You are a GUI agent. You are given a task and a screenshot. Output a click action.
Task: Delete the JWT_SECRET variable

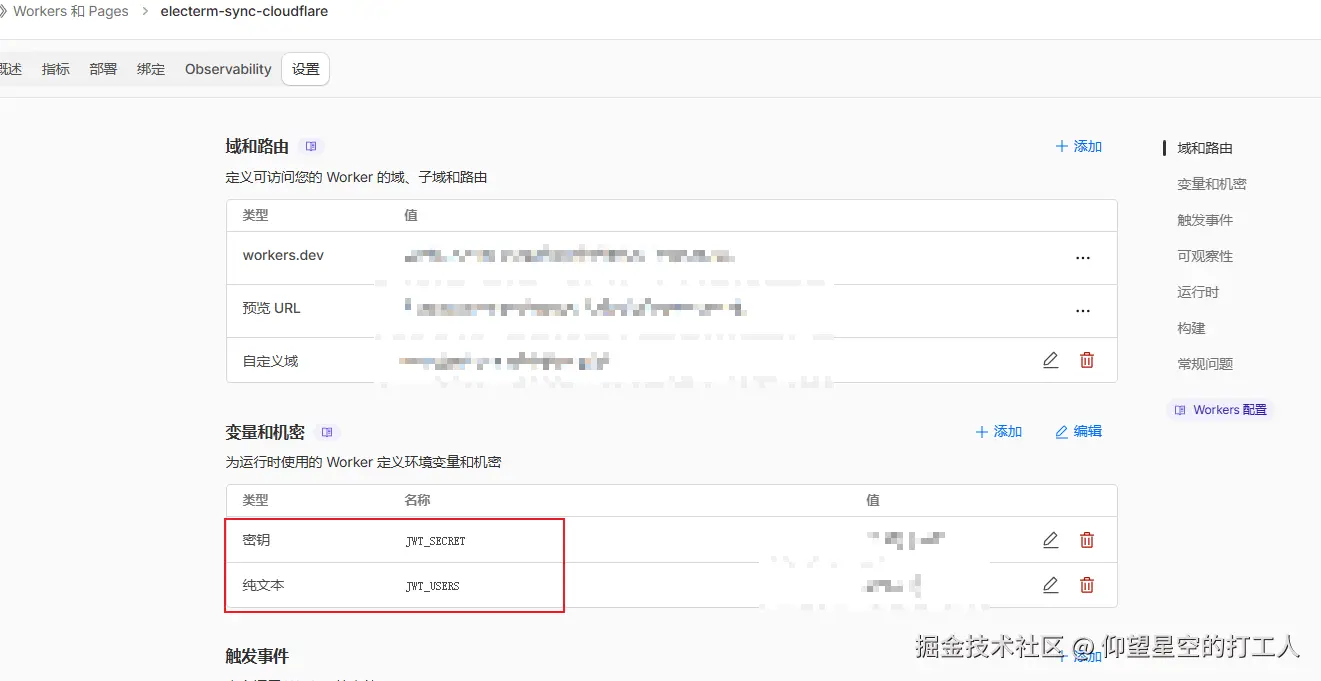point(1087,540)
